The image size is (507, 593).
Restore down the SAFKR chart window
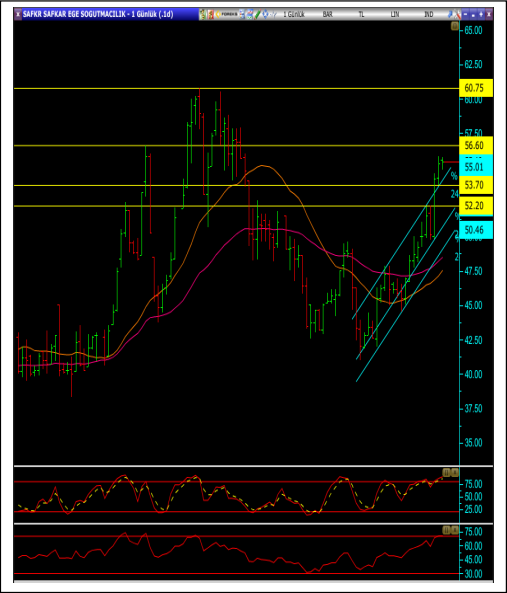pos(473,14)
